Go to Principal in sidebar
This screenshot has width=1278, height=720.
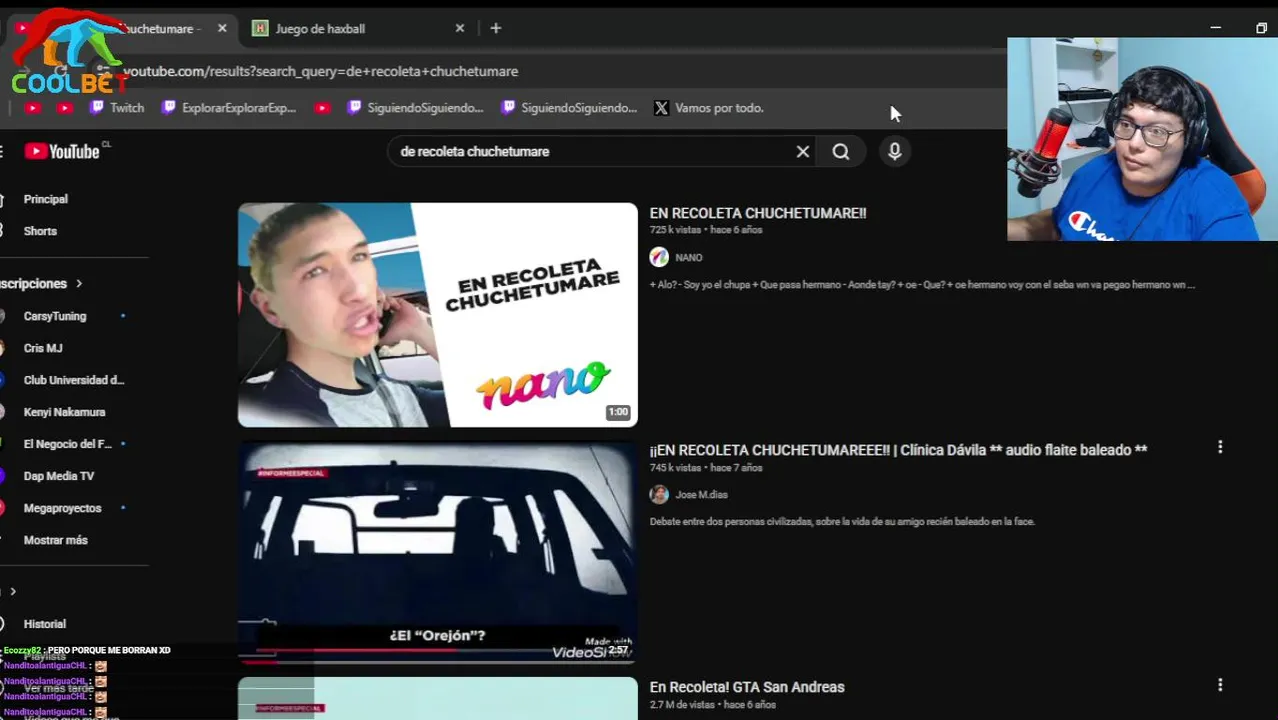coord(45,199)
